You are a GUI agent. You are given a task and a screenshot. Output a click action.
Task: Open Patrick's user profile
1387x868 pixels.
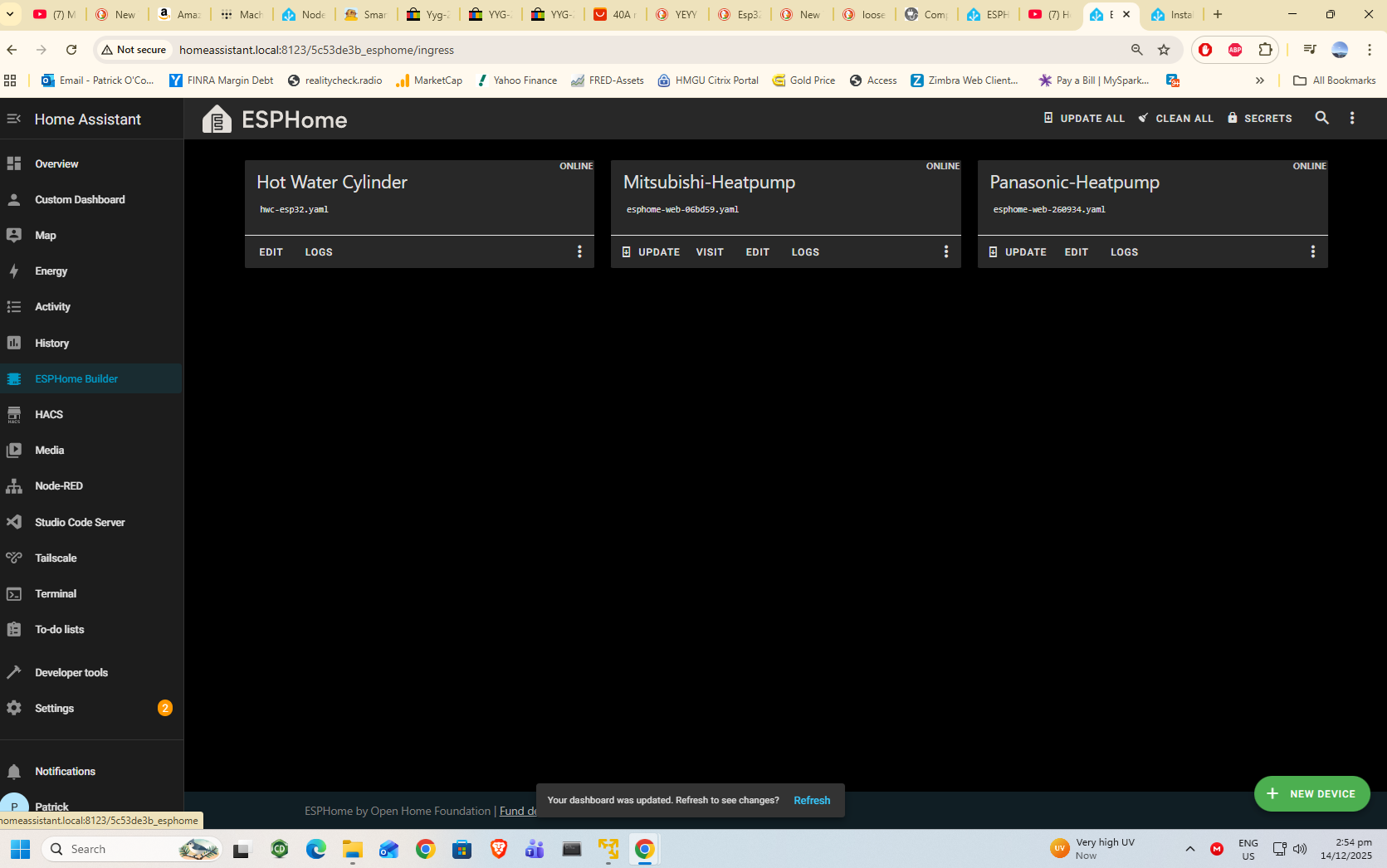pos(91,806)
